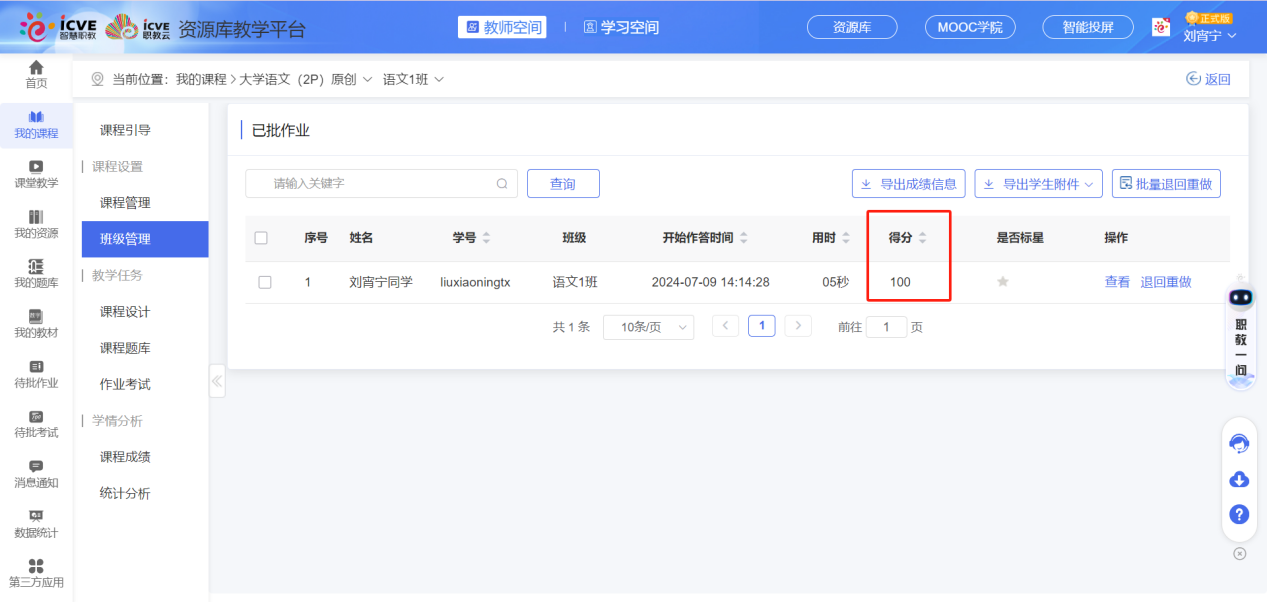Click the 请输入关键字 keyword input field
1267x602 pixels.
coord(381,183)
